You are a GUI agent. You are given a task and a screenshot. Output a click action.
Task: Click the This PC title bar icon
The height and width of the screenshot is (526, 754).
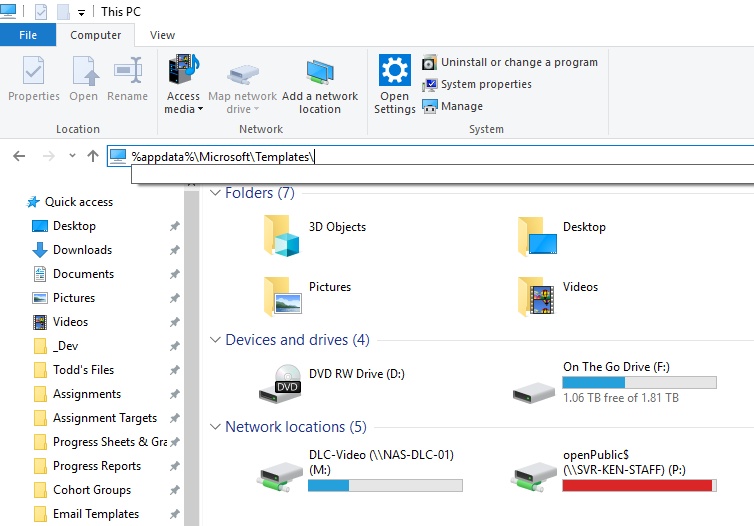pos(8,12)
